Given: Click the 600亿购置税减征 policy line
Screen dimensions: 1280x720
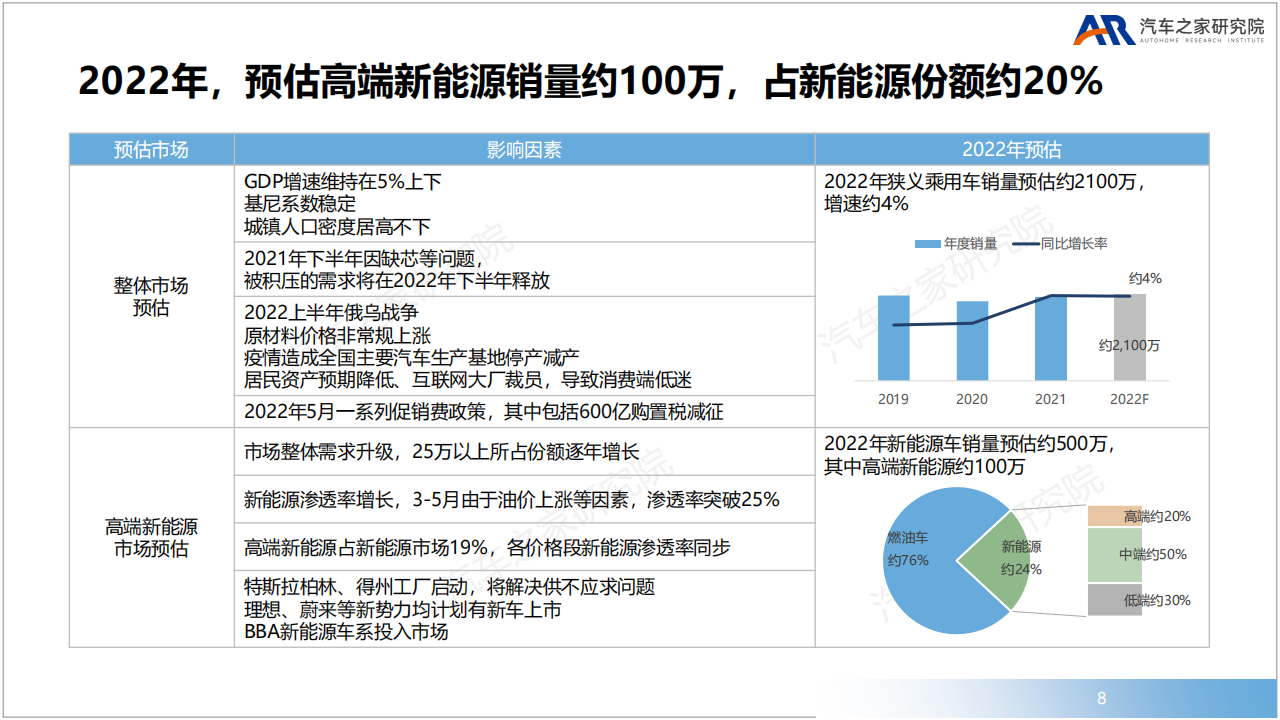Looking at the screenshot, I should point(483,411).
